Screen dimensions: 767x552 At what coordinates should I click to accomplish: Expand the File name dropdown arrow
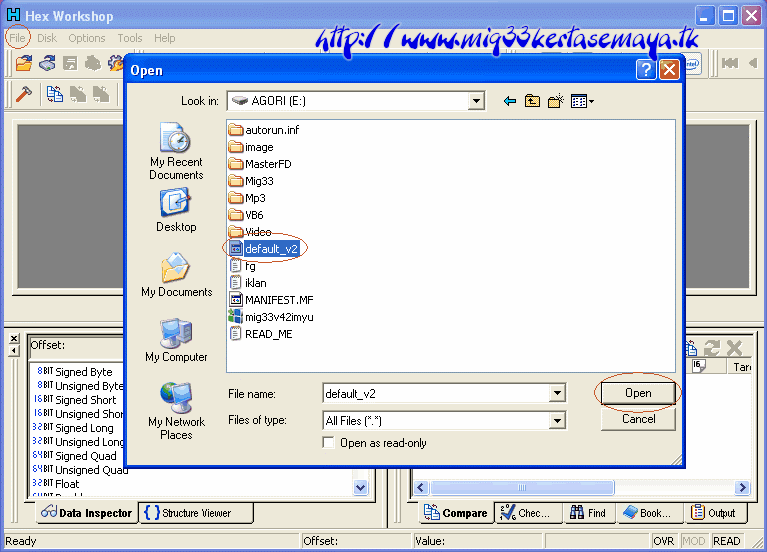(x=557, y=393)
